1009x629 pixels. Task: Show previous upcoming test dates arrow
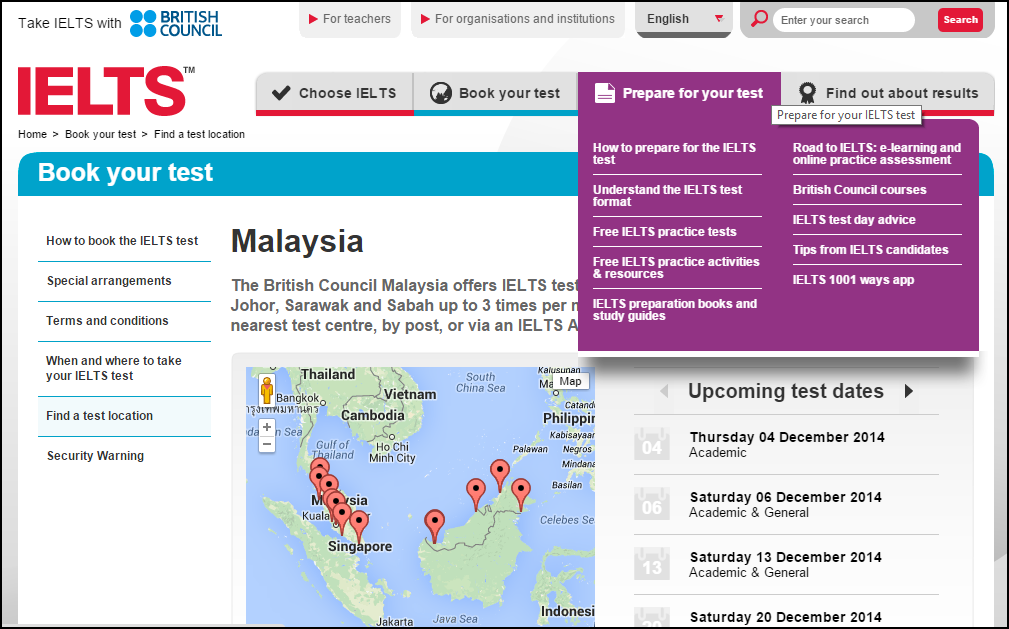pos(664,391)
